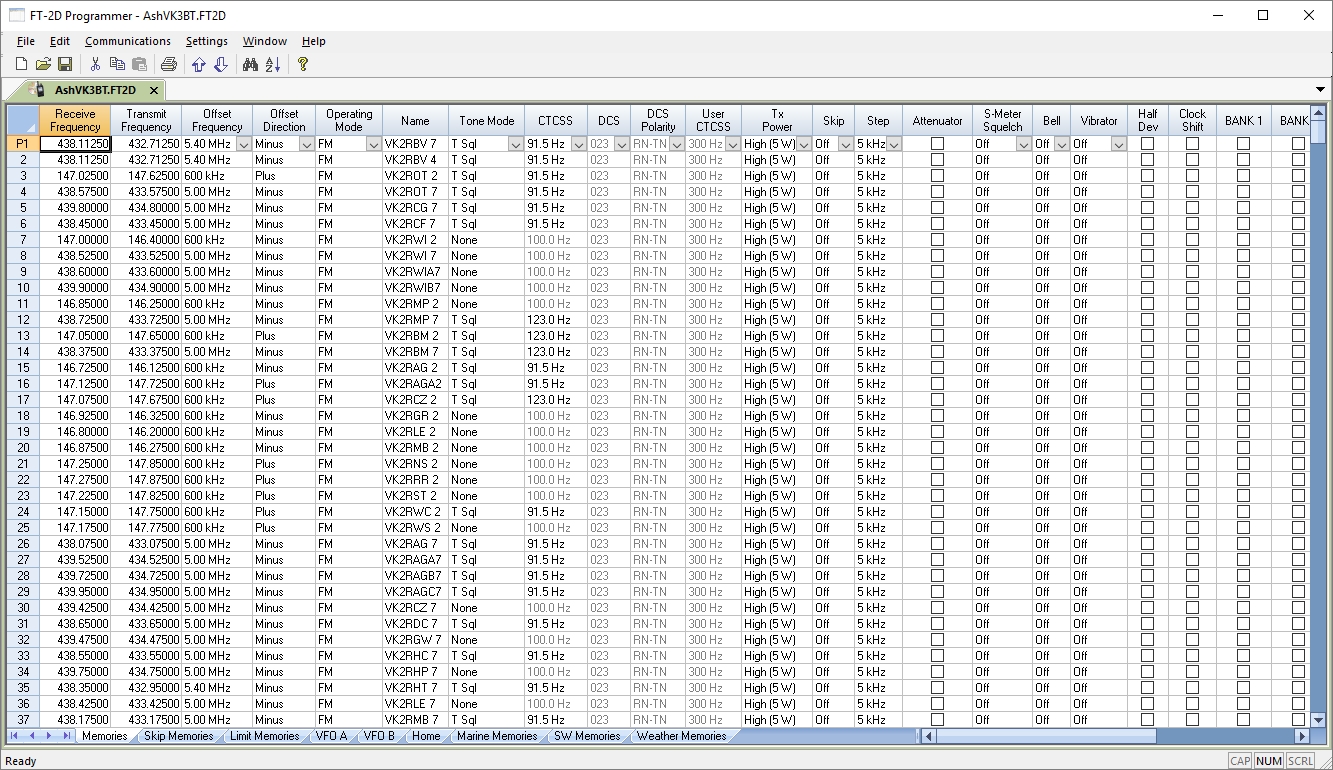Click the Tx Power column header
1333x770 pixels.
coord(777,120)
